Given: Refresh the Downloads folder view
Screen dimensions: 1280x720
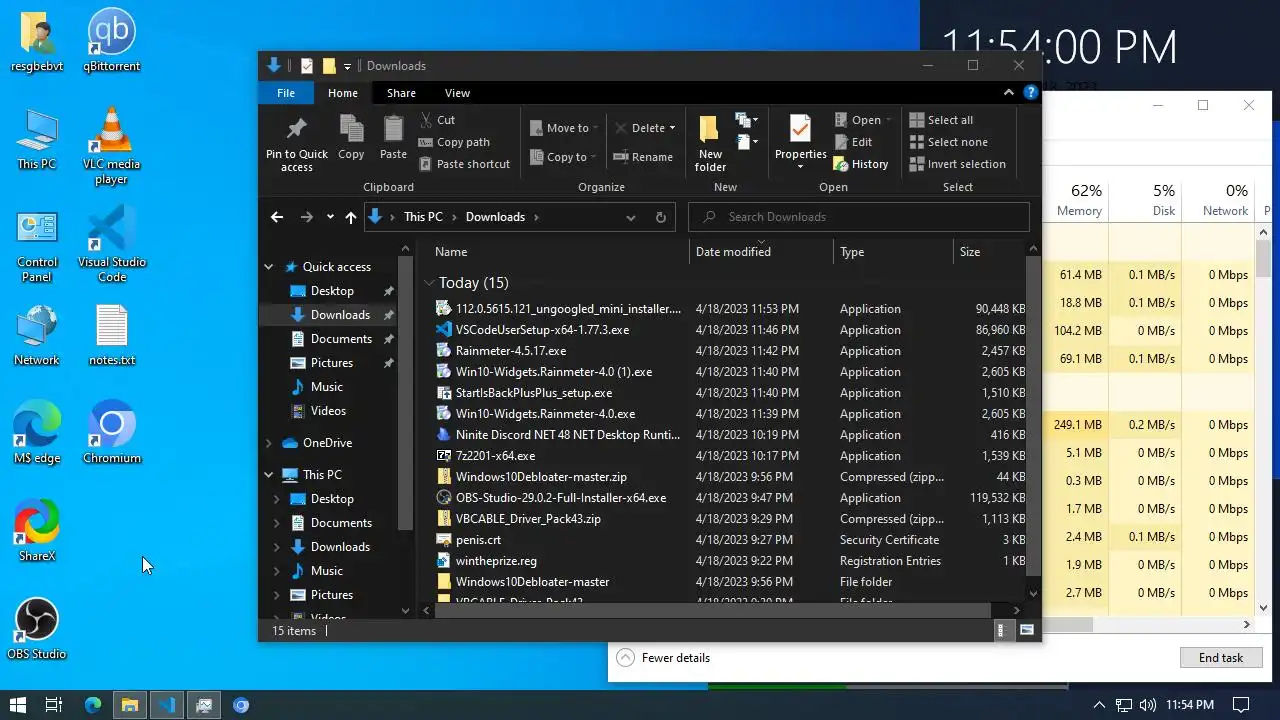Looking at the screenshot, I should coord(660,217).
